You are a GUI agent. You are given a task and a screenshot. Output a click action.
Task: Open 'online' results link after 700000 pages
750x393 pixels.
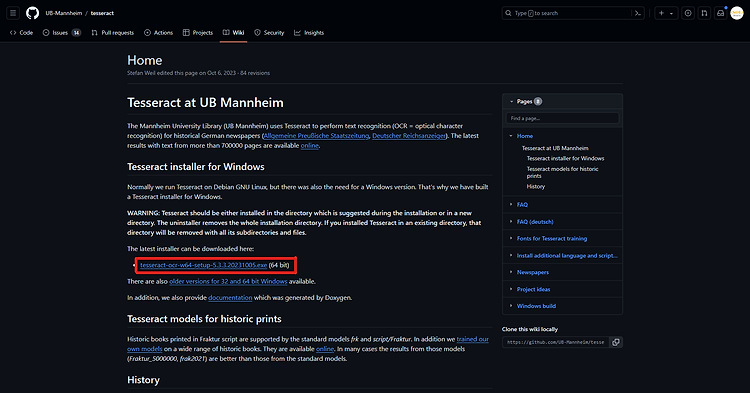point(309,145)
